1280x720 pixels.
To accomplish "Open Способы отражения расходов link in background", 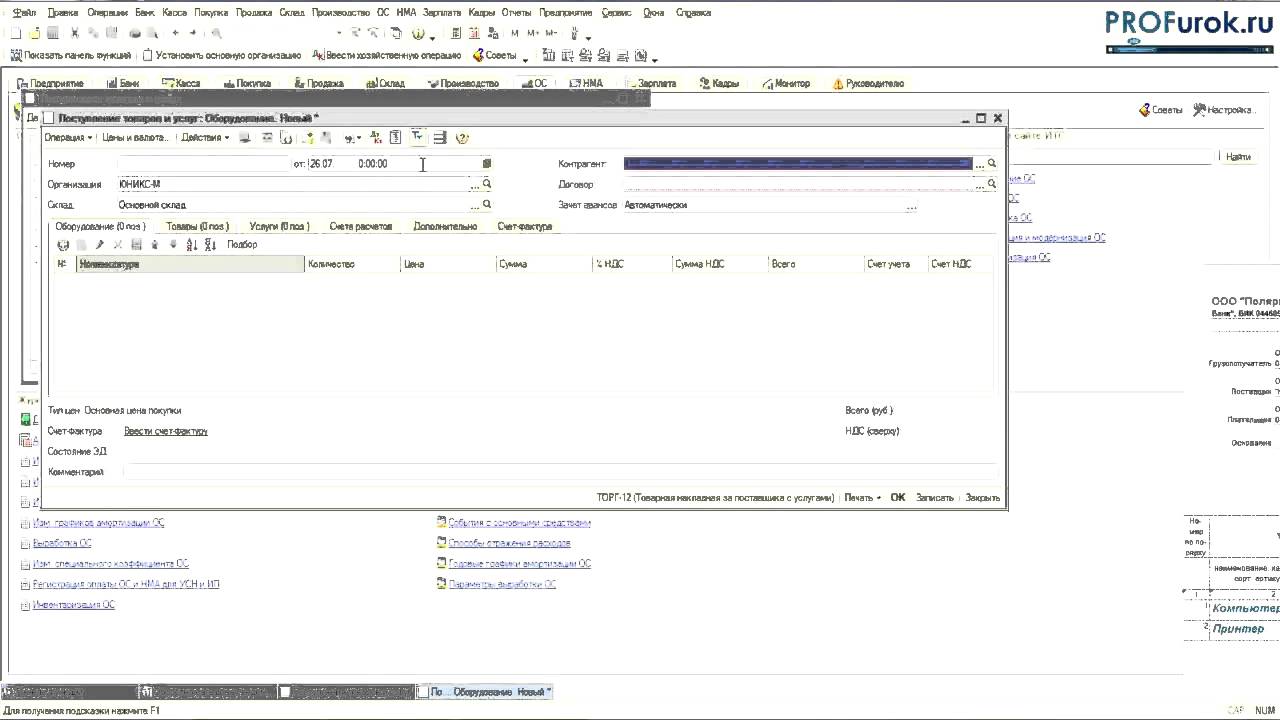I will tap(510, 543).
